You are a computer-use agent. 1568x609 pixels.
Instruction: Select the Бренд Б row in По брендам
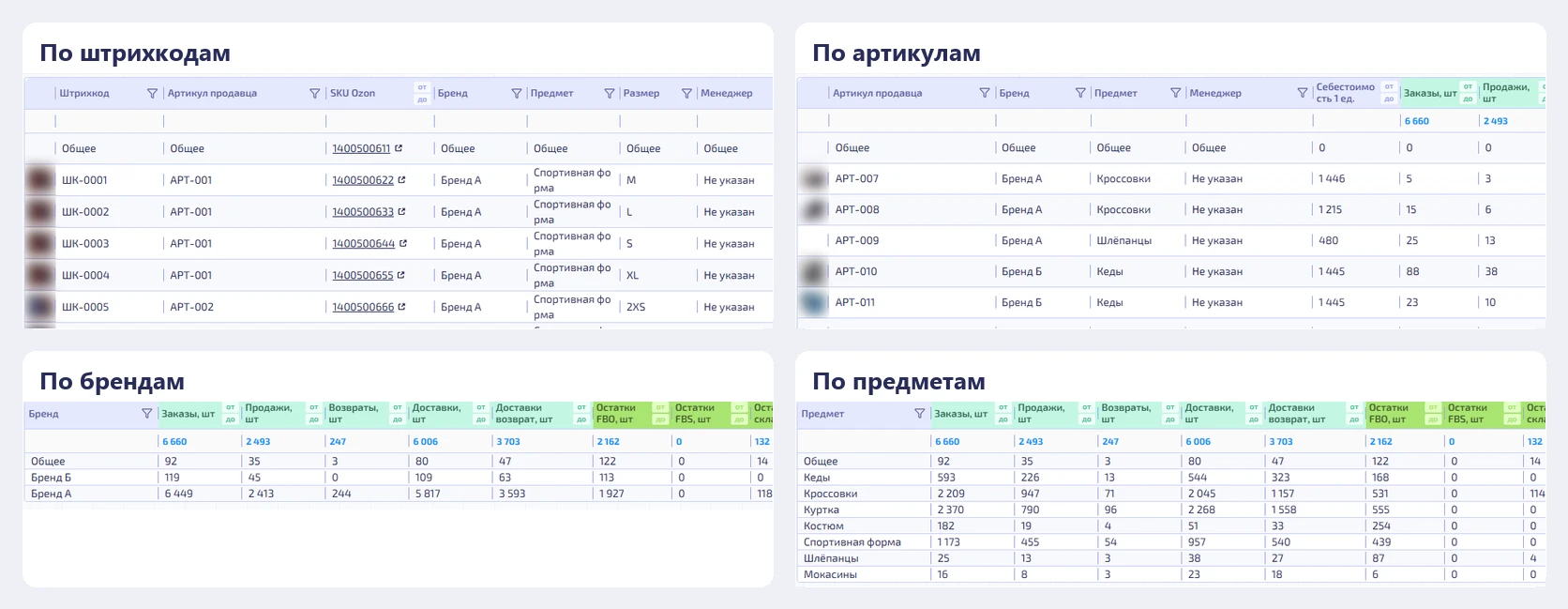[x=399, y=478]
